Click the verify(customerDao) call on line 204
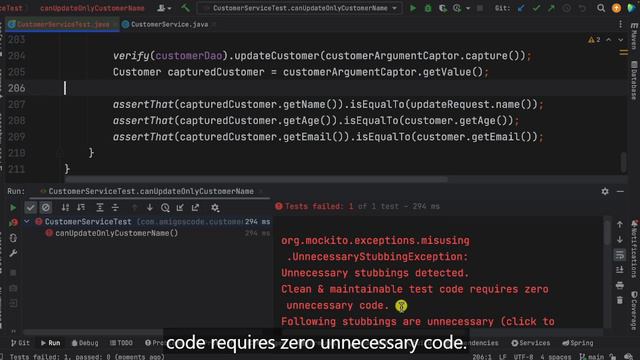Image resolution: width=640 pixels, height=360 pixels. tap(170, 56)
